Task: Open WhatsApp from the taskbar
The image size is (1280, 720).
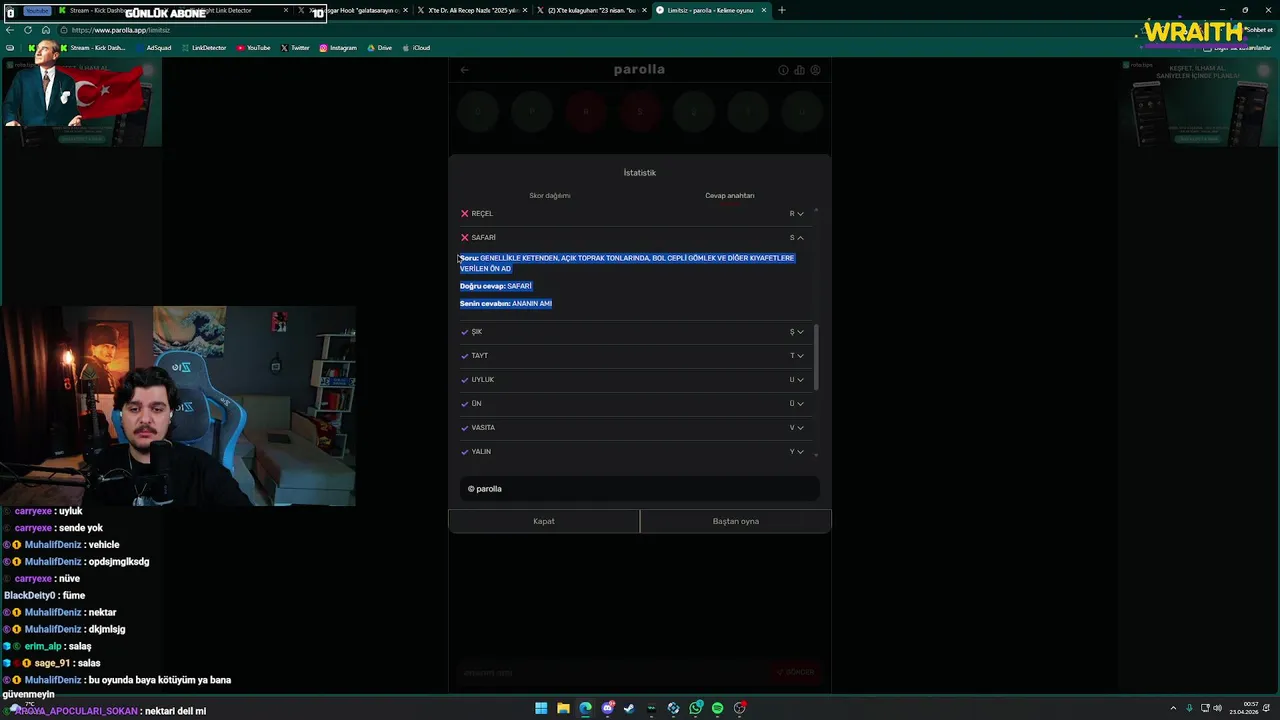Action: point(695,708)
